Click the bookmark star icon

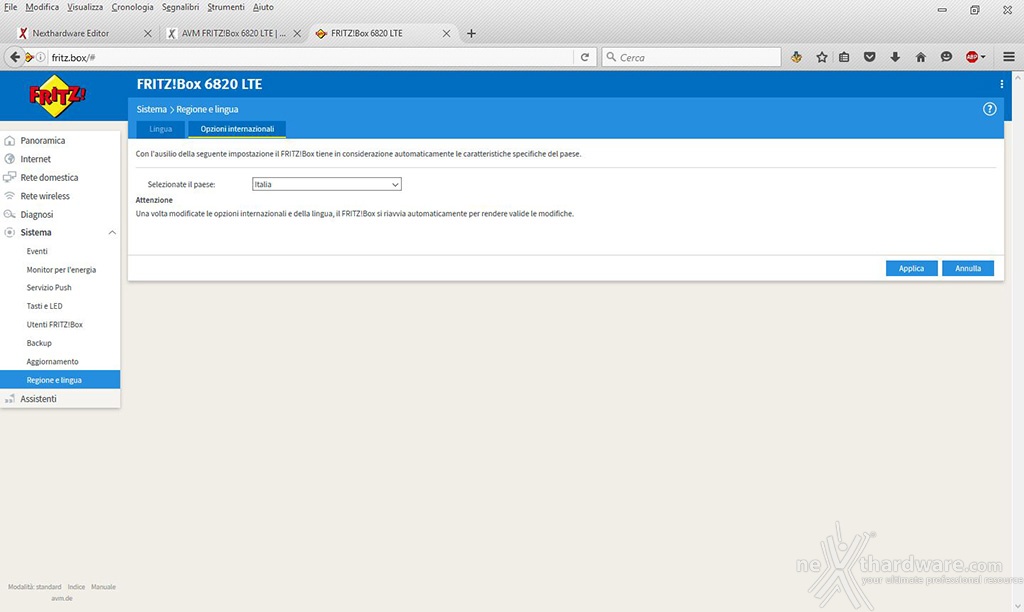[x=822, y=57]
